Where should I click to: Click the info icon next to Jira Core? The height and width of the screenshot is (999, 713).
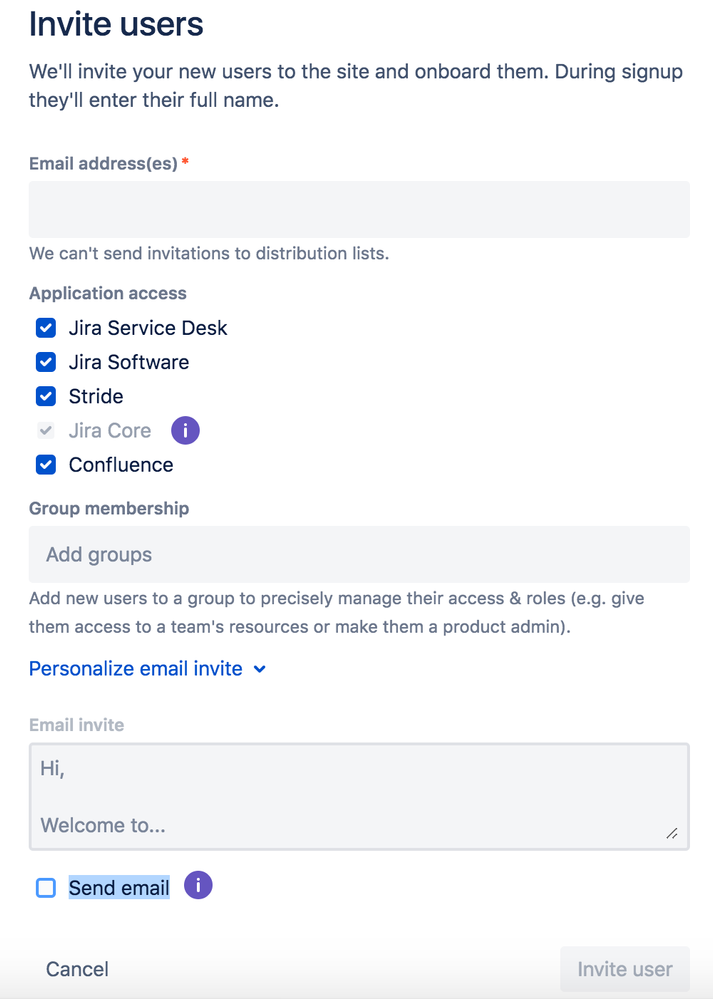coord(185,430)
